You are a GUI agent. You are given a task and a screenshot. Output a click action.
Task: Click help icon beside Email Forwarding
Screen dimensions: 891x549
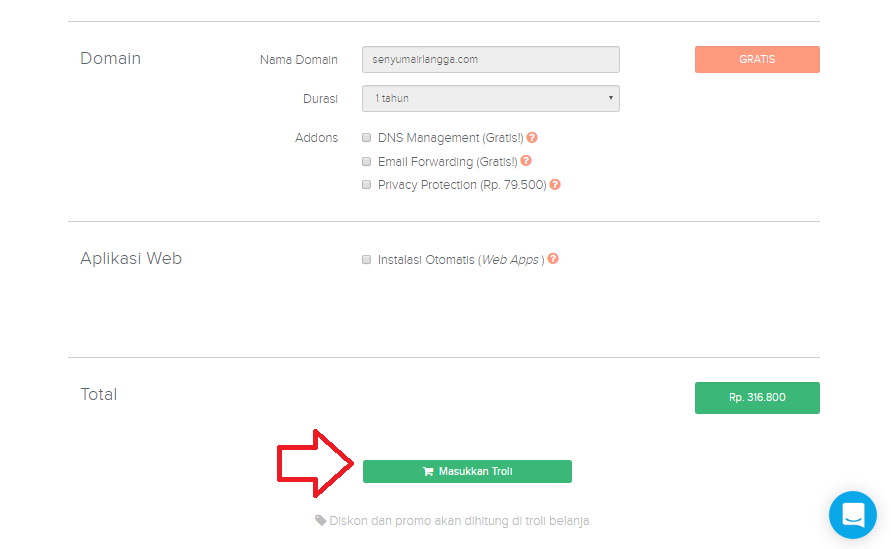[526, 161]
